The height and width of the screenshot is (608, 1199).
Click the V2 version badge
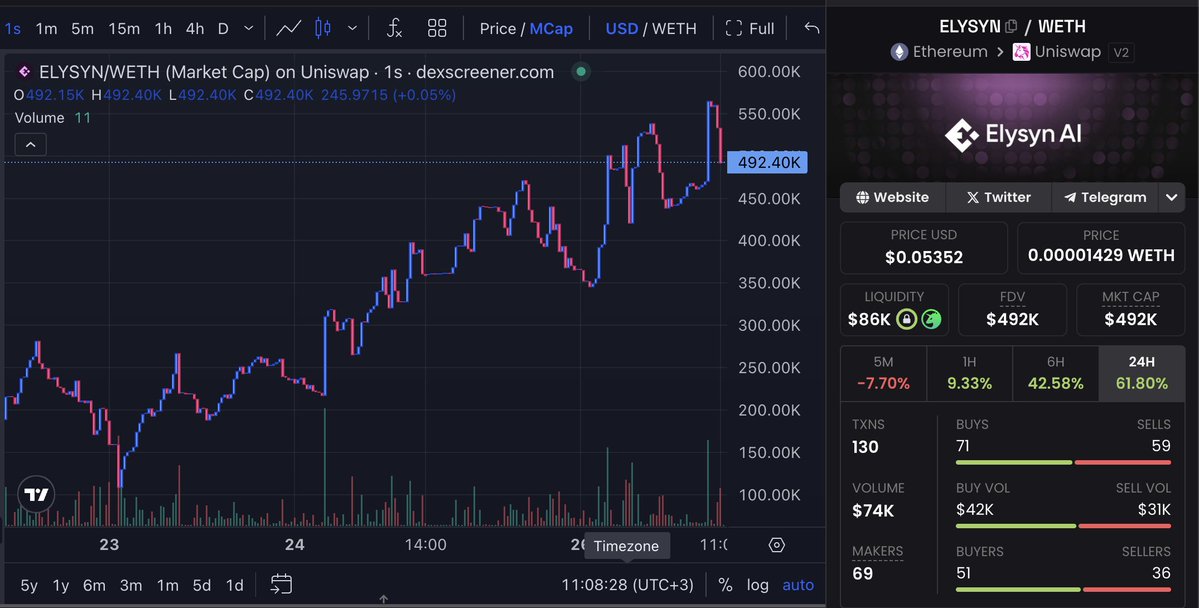coord(1121,53)
